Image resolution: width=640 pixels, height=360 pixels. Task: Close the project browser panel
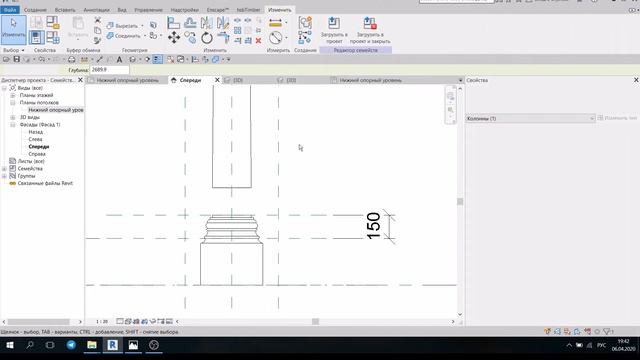click(80, 80)
